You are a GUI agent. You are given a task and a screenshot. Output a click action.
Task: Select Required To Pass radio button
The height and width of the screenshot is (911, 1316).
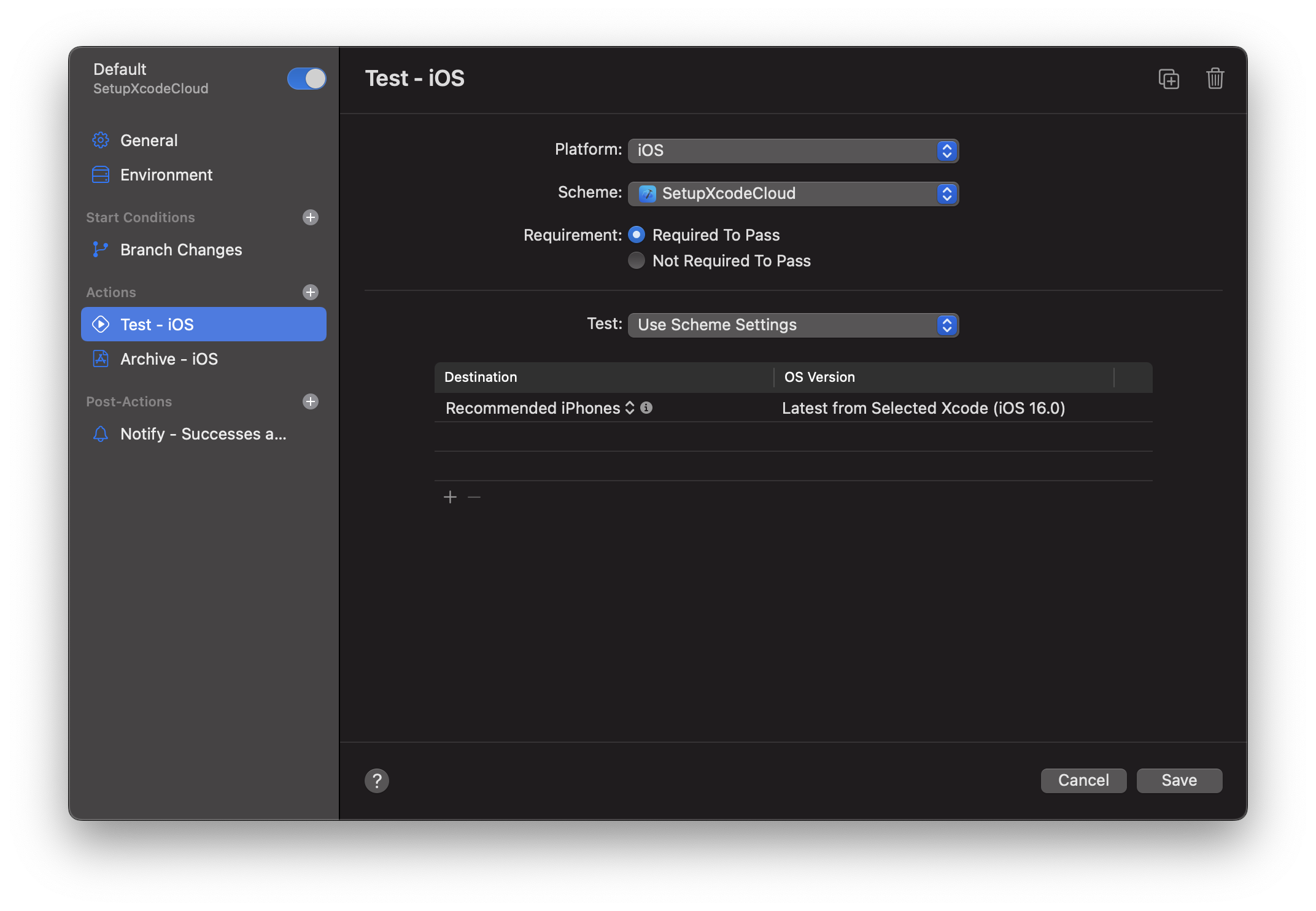[636, 234]
